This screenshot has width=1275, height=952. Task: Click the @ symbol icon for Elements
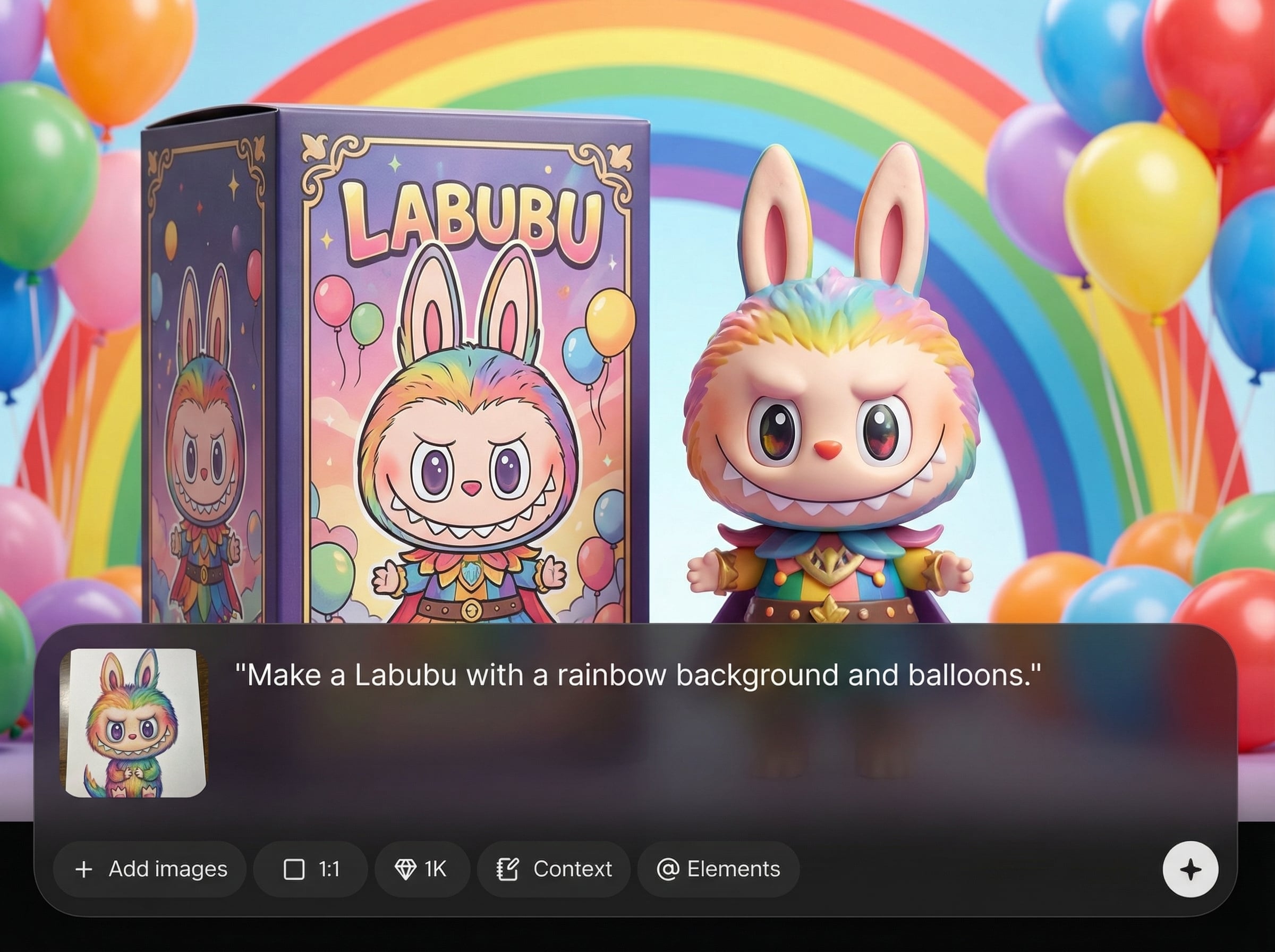click(x=668, y=869)
